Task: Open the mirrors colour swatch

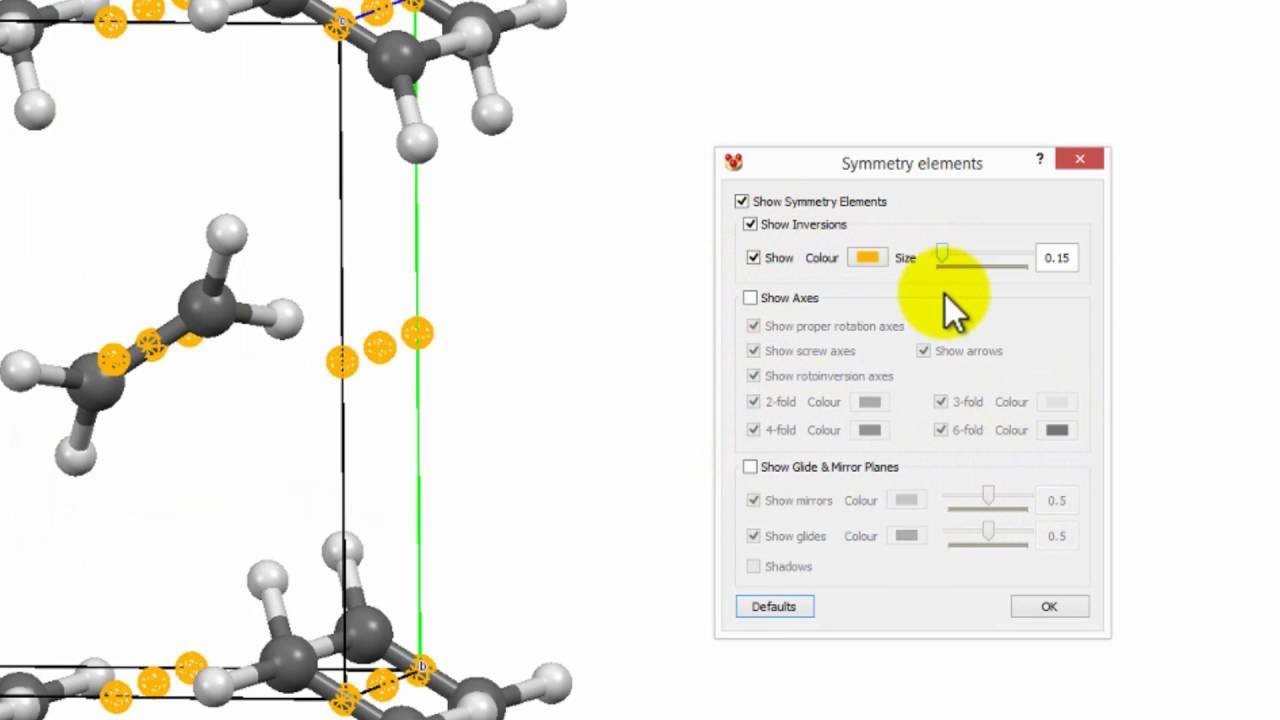Action: 906,500
